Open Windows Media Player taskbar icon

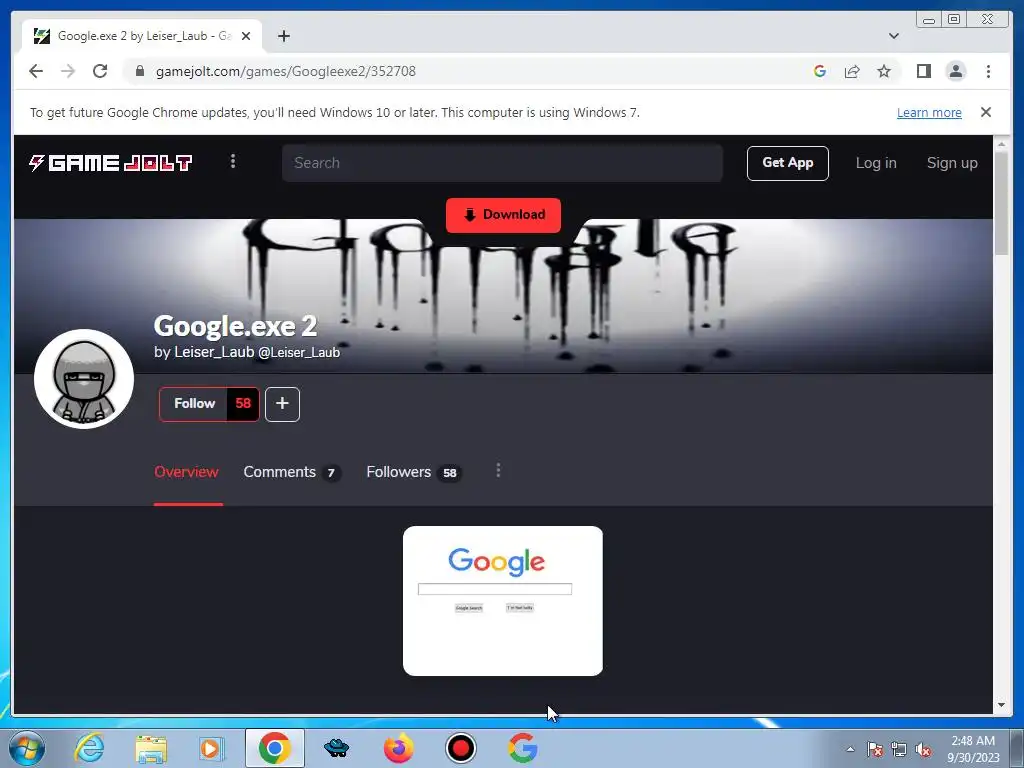tap(212, 748)
